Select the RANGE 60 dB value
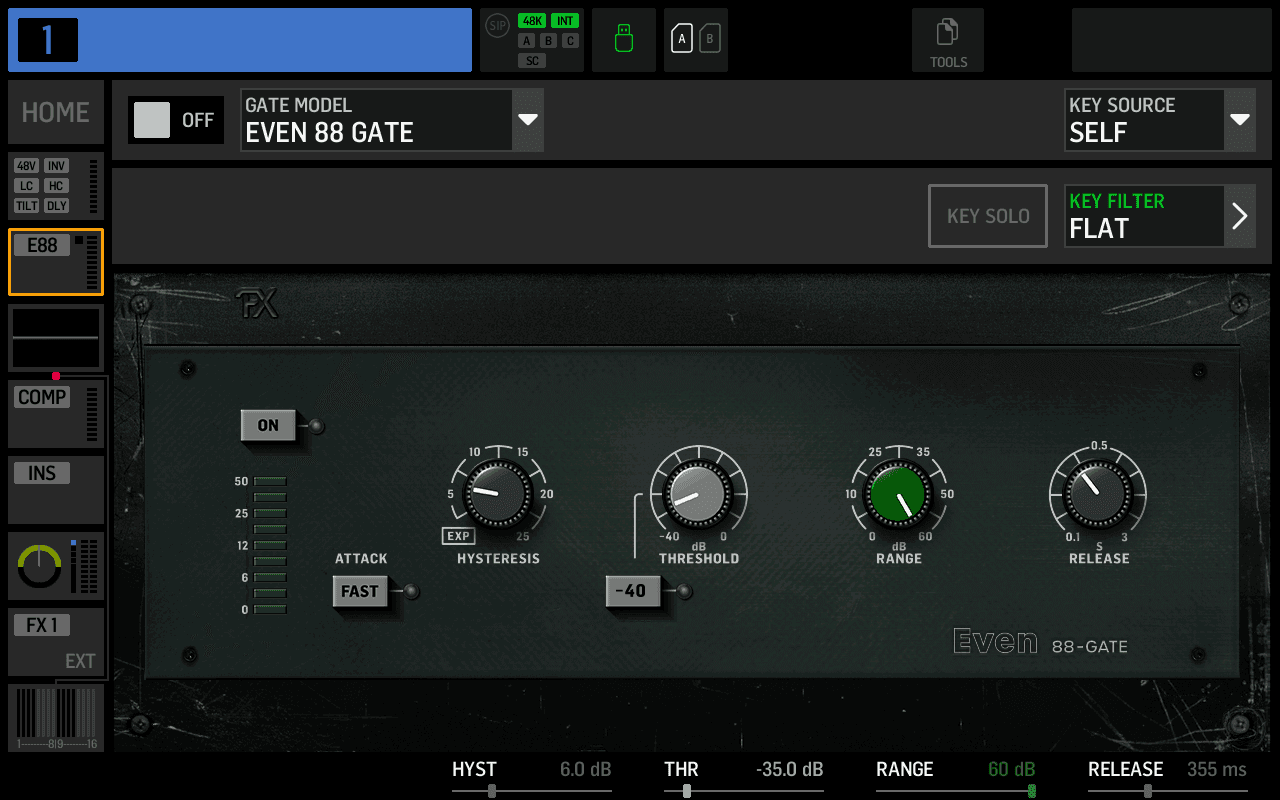The image size is (1280, 800). coord(1011,769)
